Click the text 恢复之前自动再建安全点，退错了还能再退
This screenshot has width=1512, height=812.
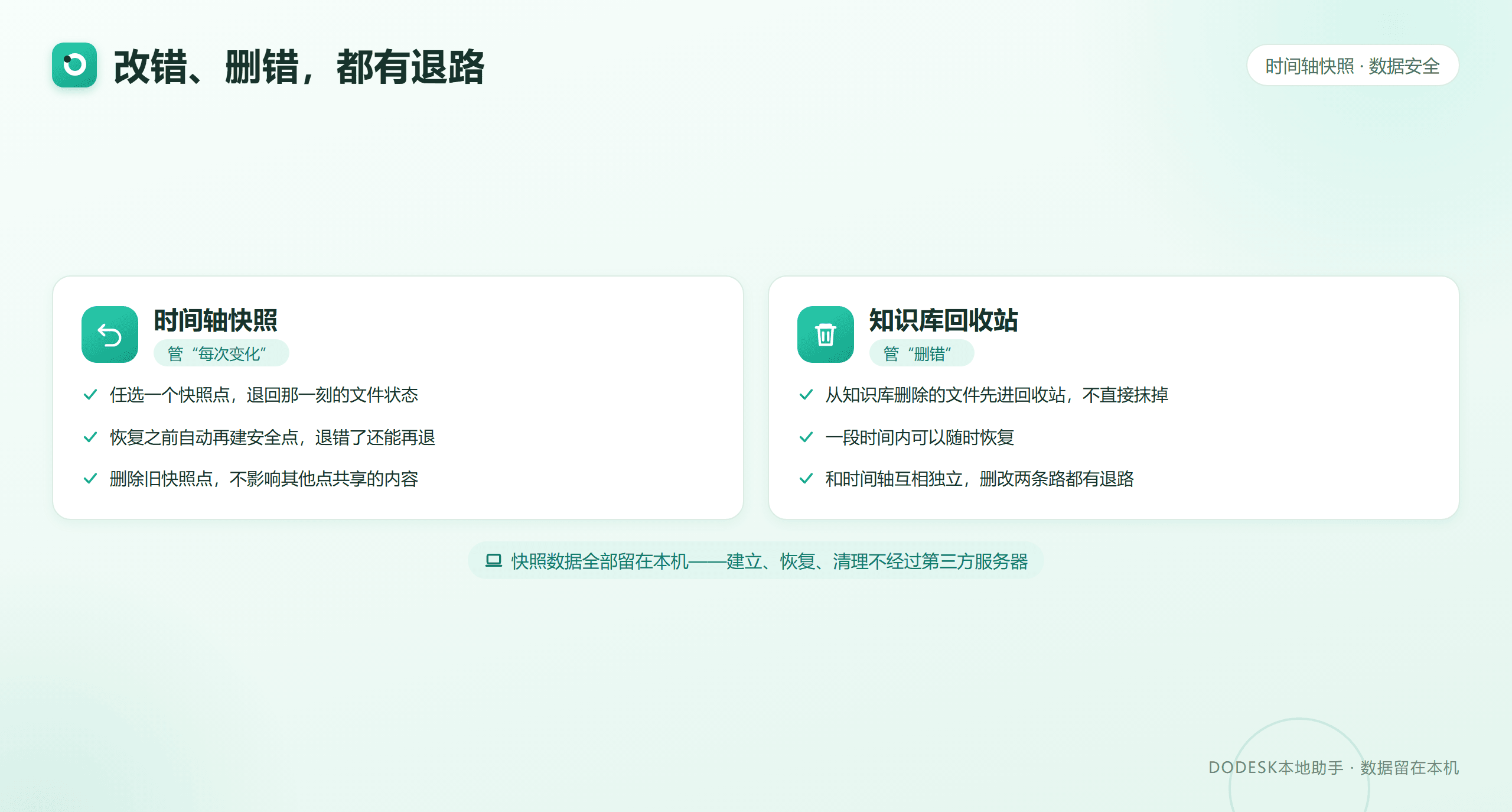[272, 437]
